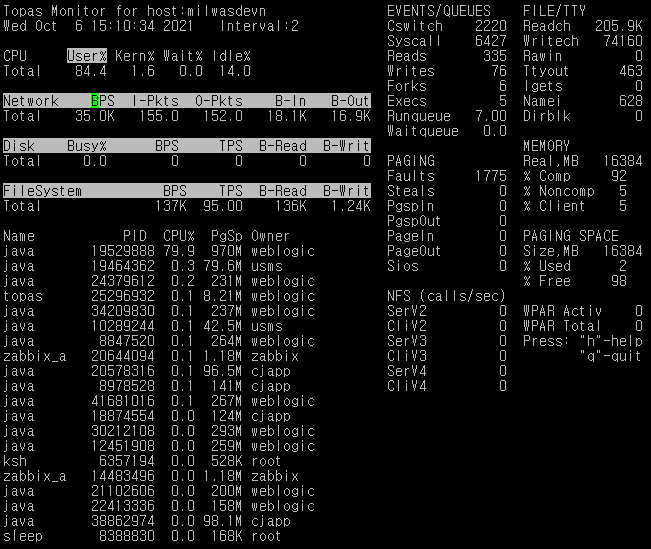The image size is (651, 549).
Task: Click the NFS (calls/sec) heading
Action: [446, 296]
